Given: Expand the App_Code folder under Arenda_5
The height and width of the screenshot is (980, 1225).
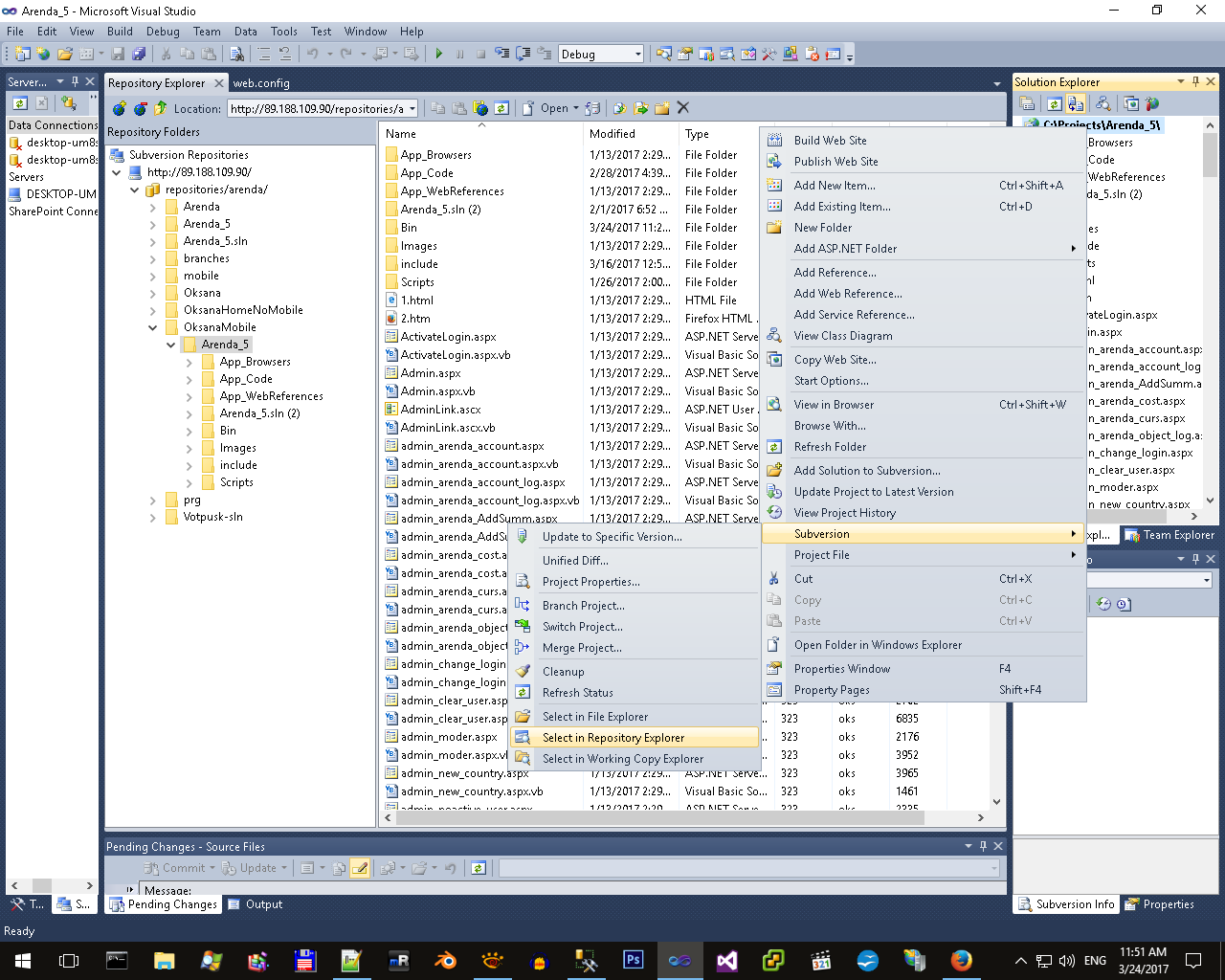Looking at the screenshot, I should [x=189, y=379].
